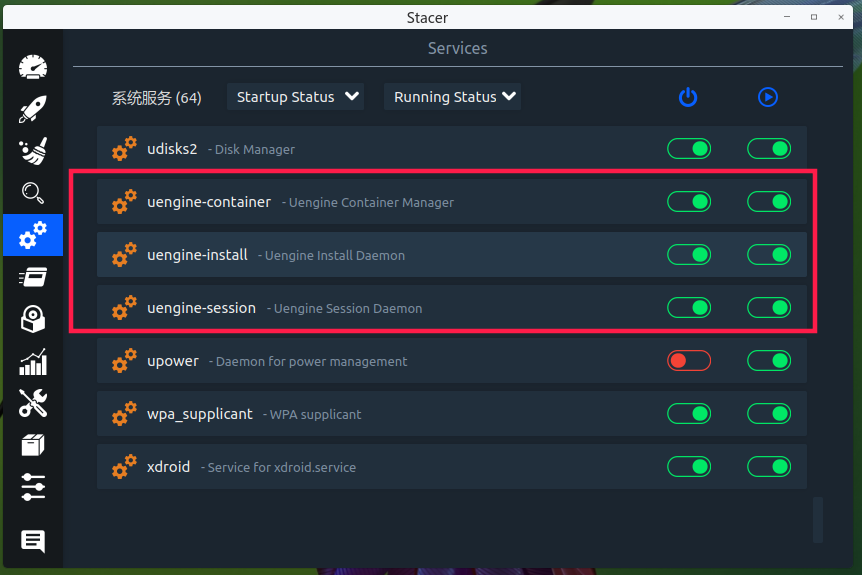Open the Running Status filter
This screenshot has height=575, width=862.
click(454, 97)
